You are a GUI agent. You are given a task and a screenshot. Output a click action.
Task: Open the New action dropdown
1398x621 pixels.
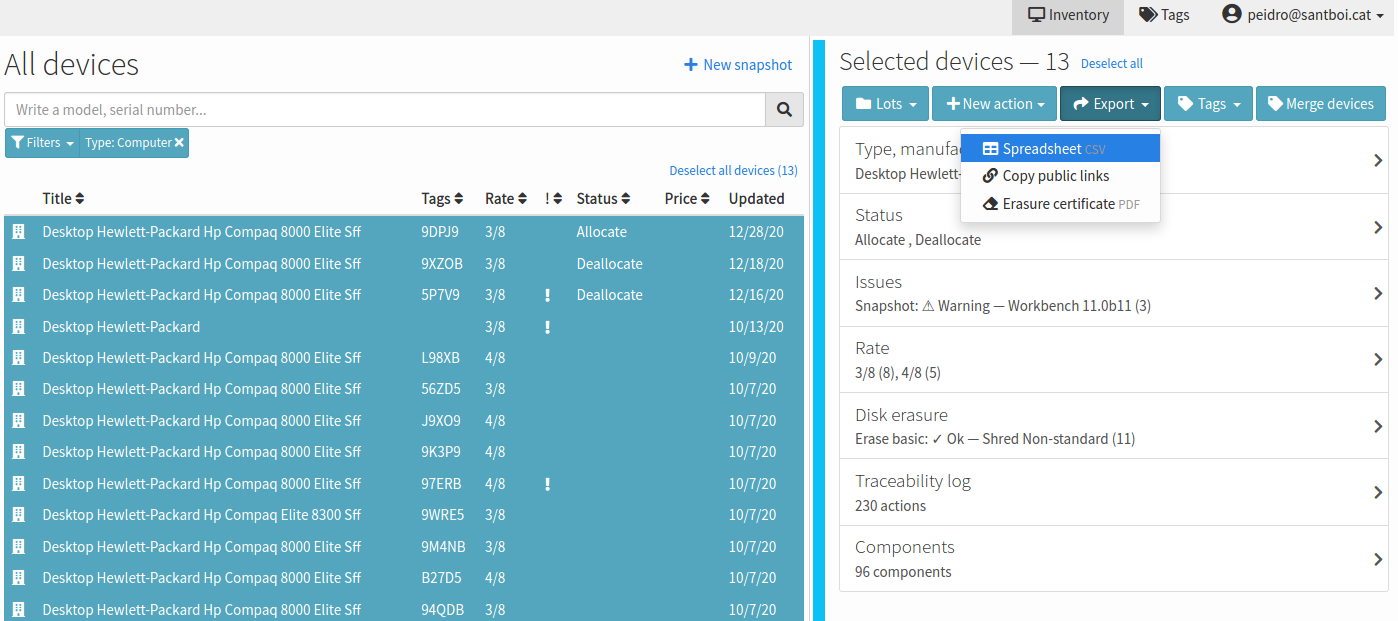(x=995, y=104)
